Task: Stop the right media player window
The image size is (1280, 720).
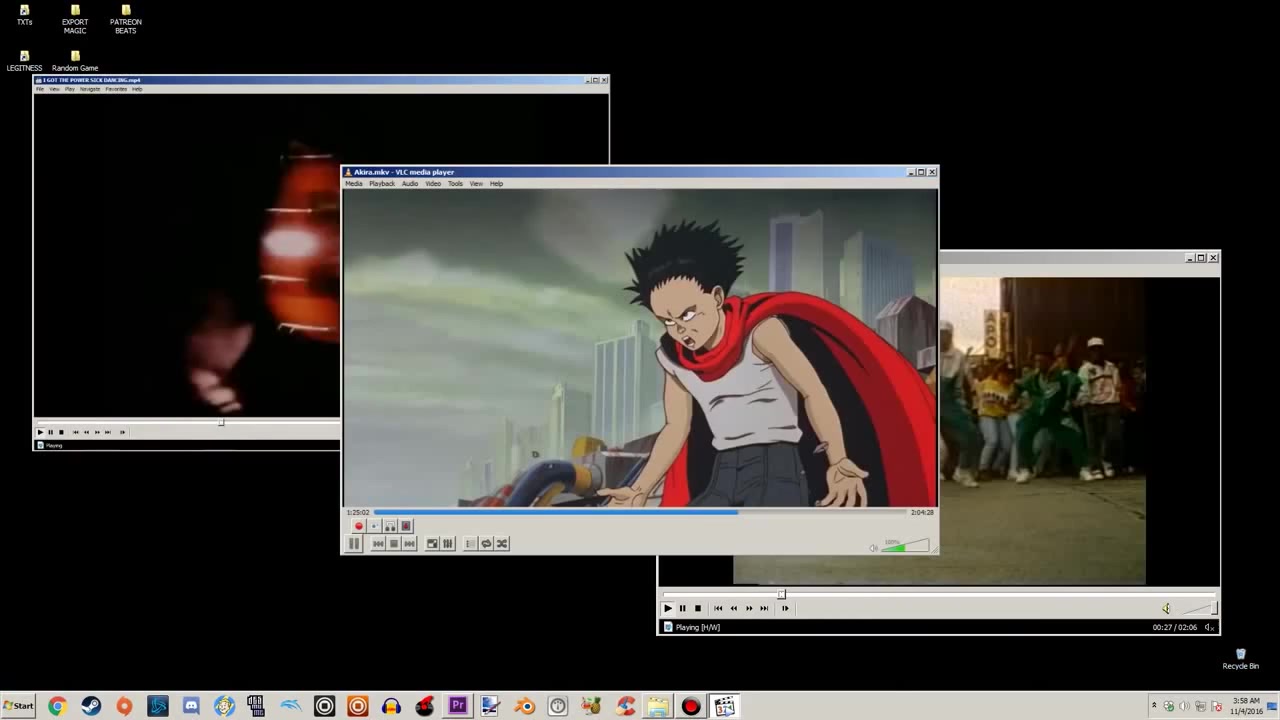Action: 698,608
